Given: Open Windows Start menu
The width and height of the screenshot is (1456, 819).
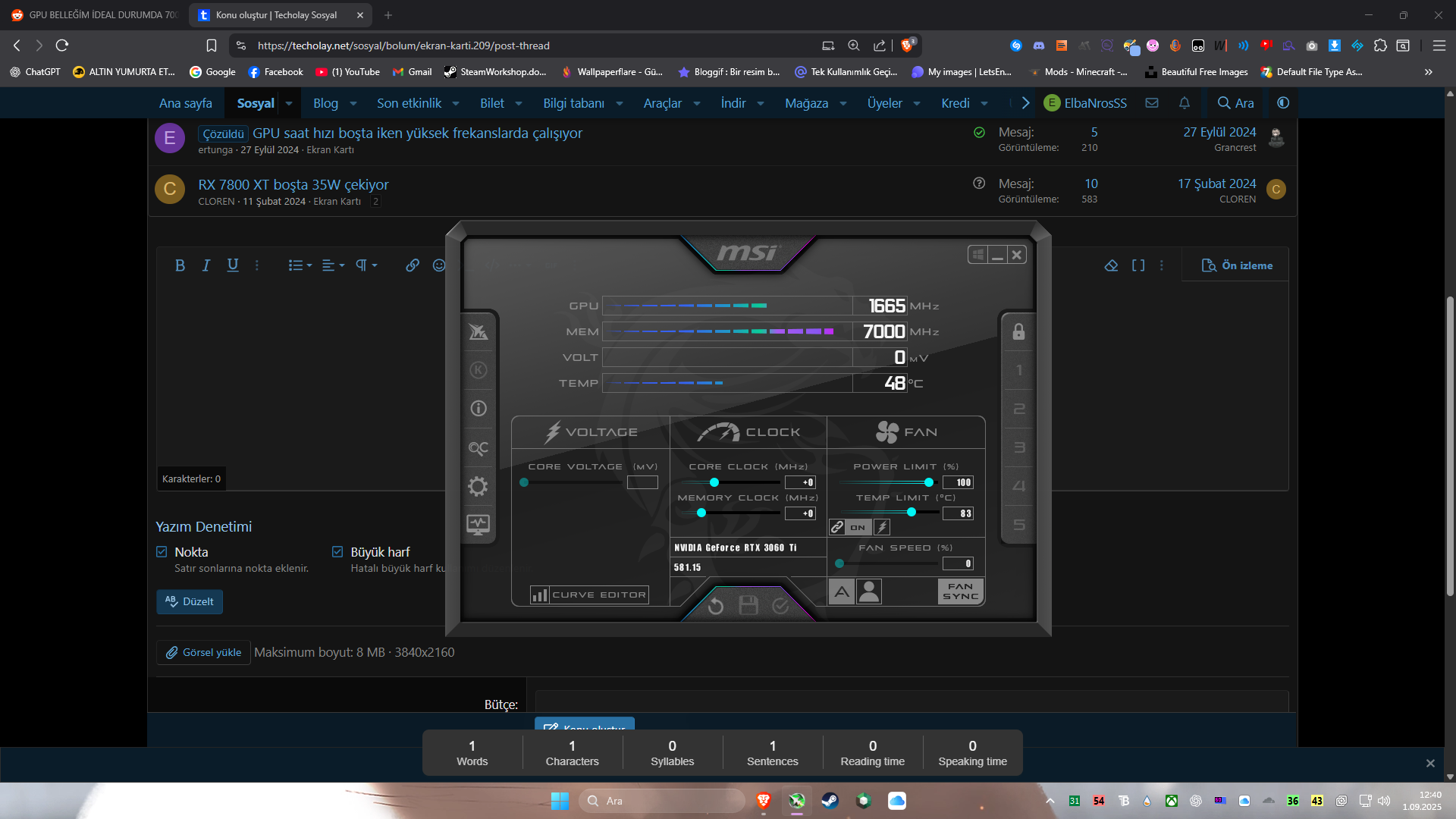Looking at the screenshot, I should click(560, 801).
